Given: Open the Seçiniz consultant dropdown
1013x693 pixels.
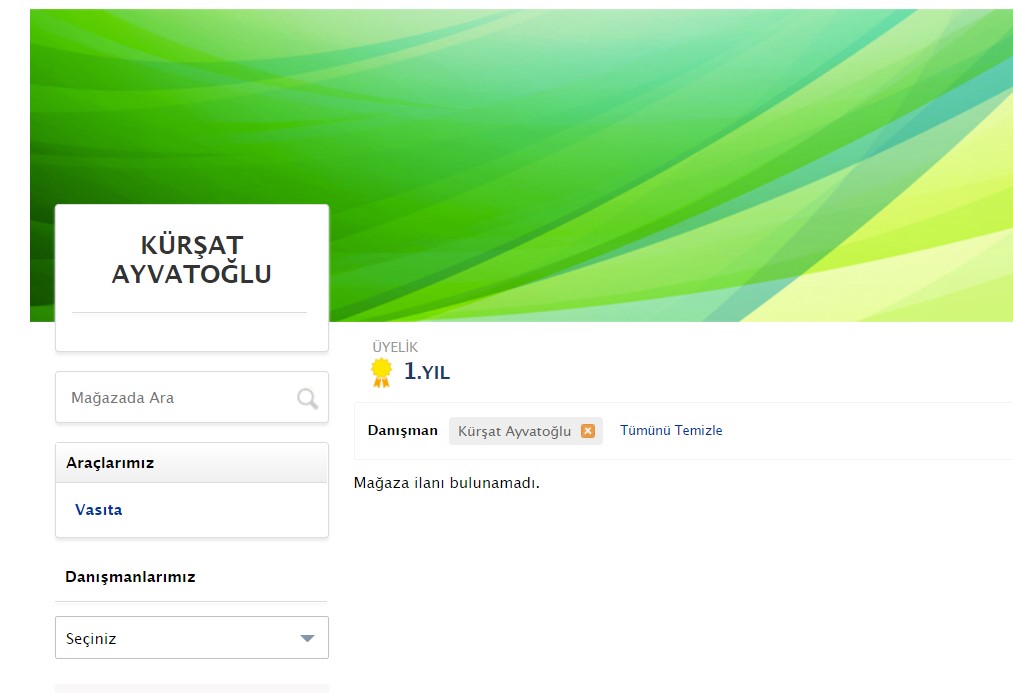Looking at the screenshot, I should (x=191, y=637).
